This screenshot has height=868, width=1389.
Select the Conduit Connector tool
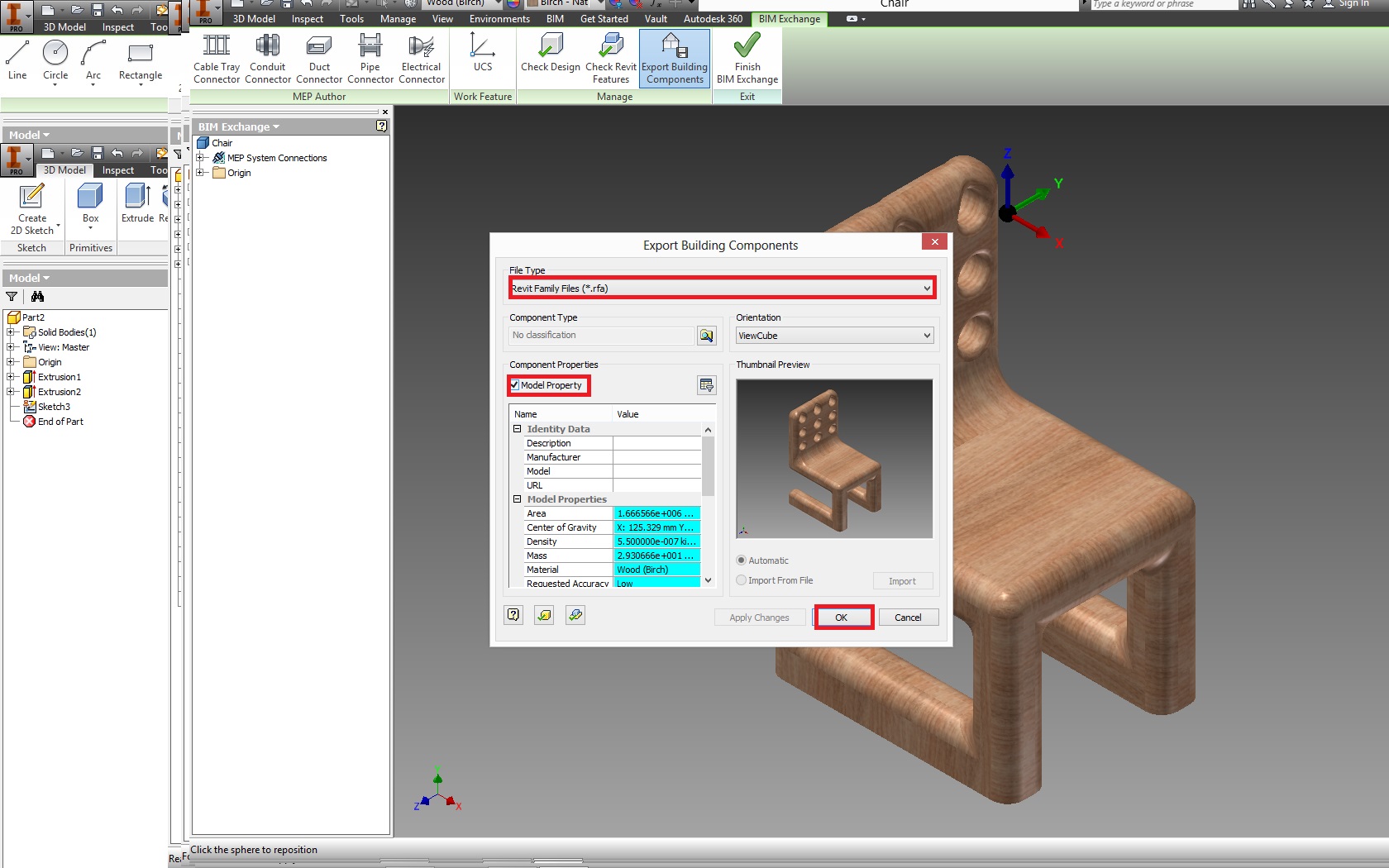coord(268,59)
